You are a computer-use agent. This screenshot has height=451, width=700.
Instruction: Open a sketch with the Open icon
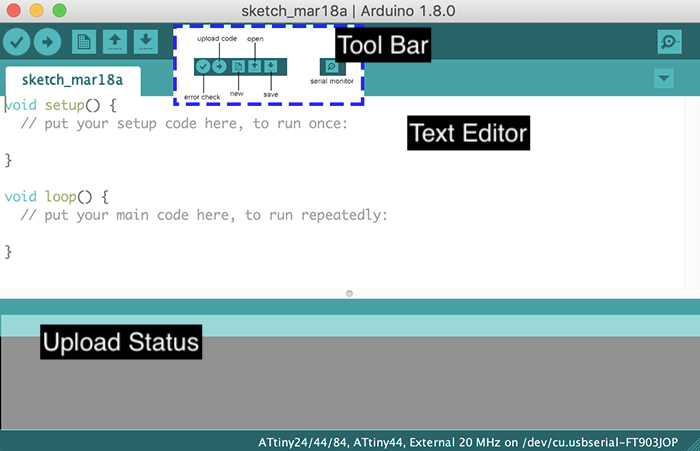point(115,42)
